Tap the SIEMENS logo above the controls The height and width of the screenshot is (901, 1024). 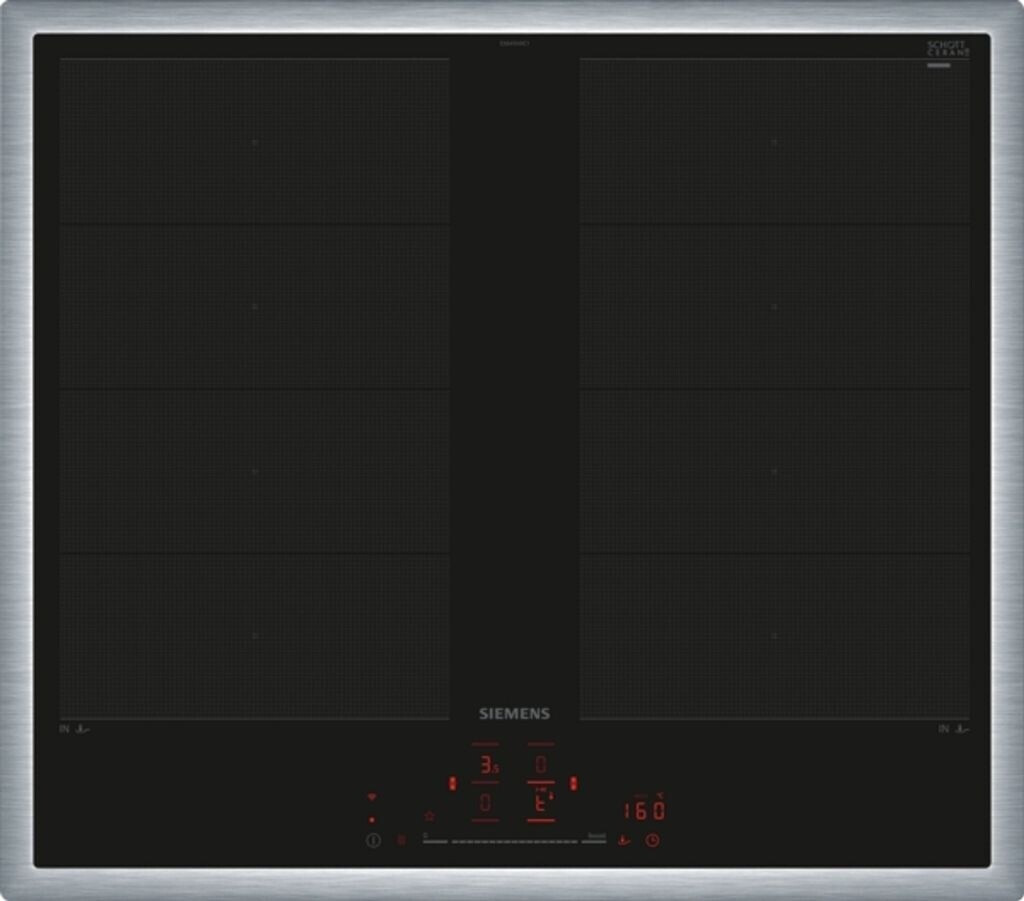point(512,713)
